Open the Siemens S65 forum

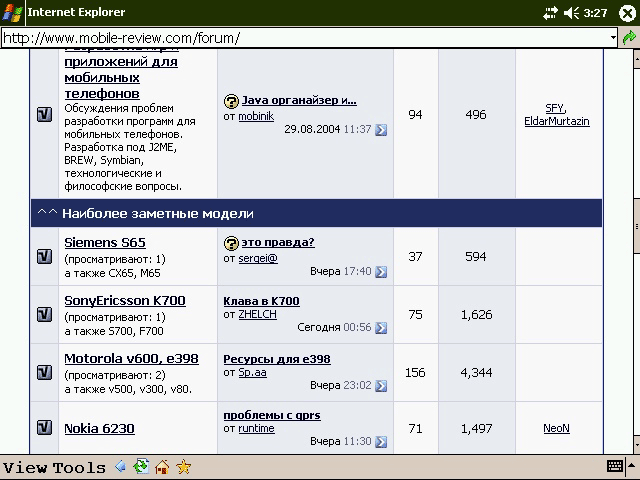[105, 242]
